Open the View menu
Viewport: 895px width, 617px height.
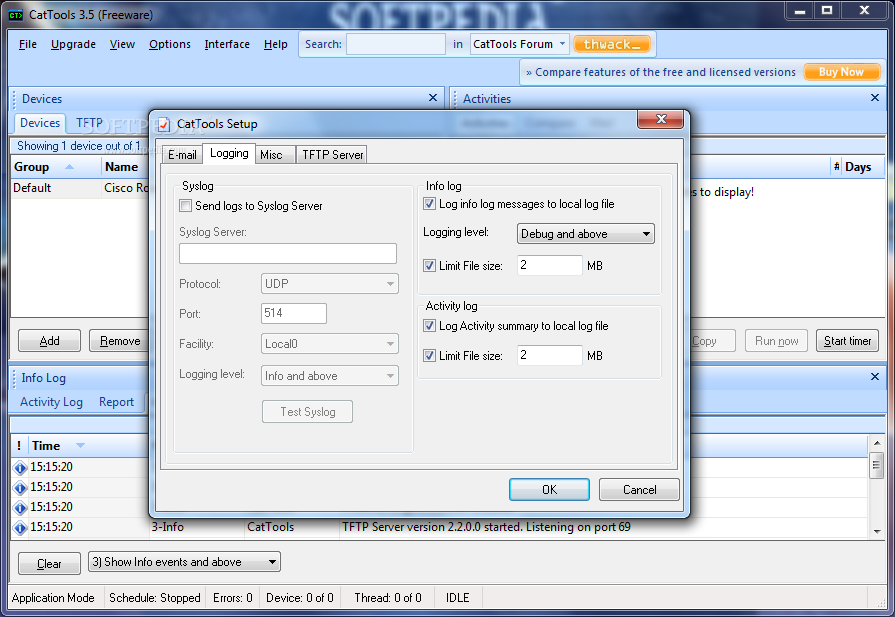122,44
